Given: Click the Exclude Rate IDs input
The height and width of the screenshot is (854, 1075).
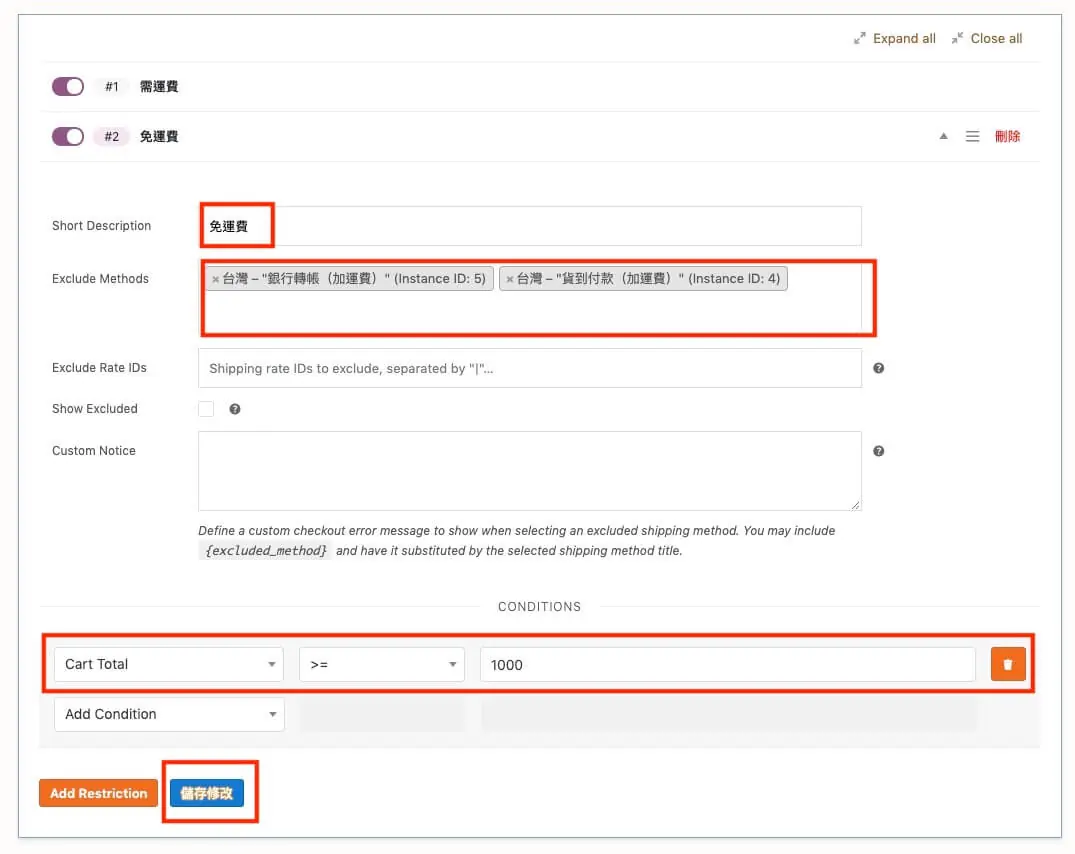Looking at the screenshot, I should point(529,368).
